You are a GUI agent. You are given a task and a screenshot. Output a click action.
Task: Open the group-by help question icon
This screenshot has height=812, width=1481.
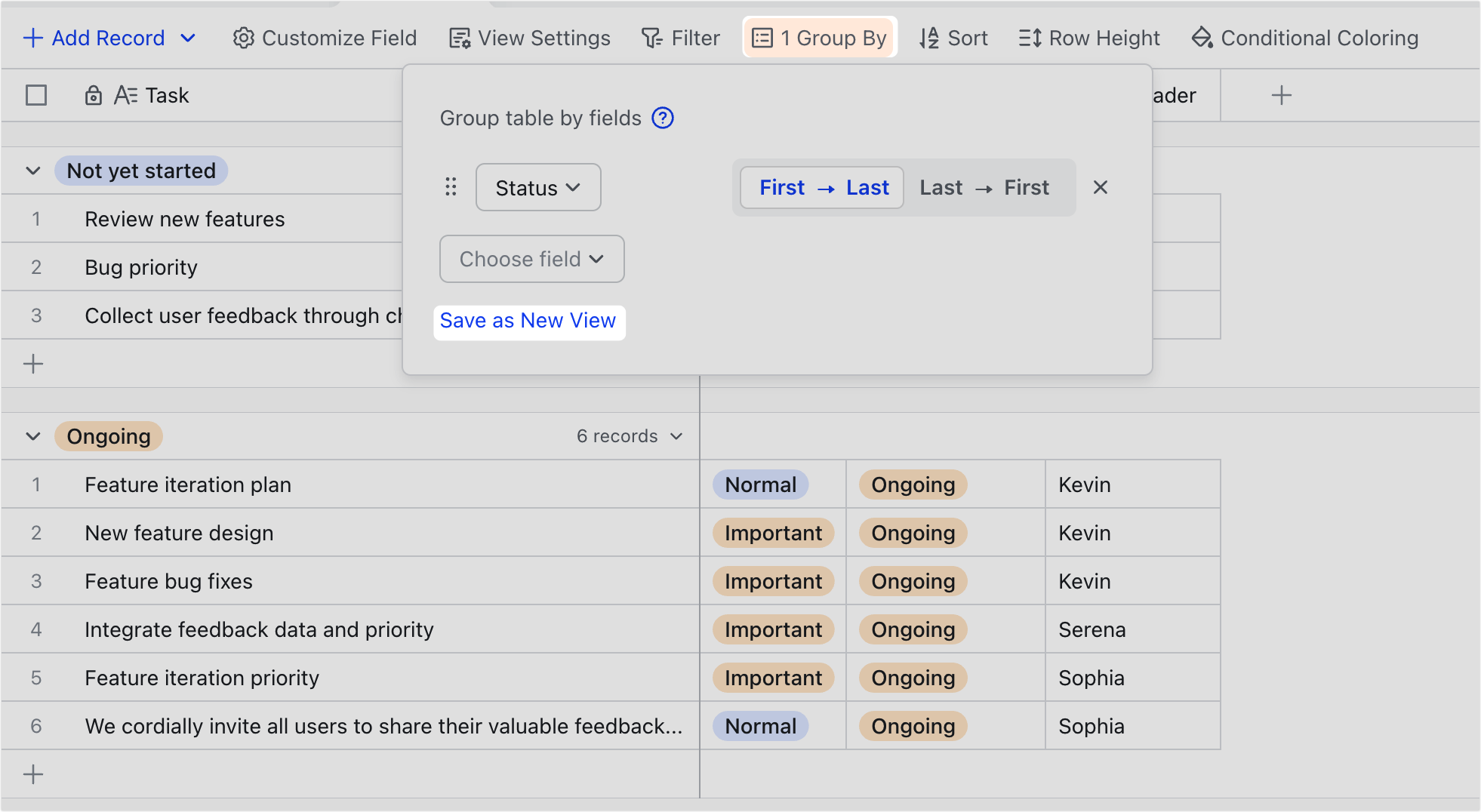tap(663, 118)
